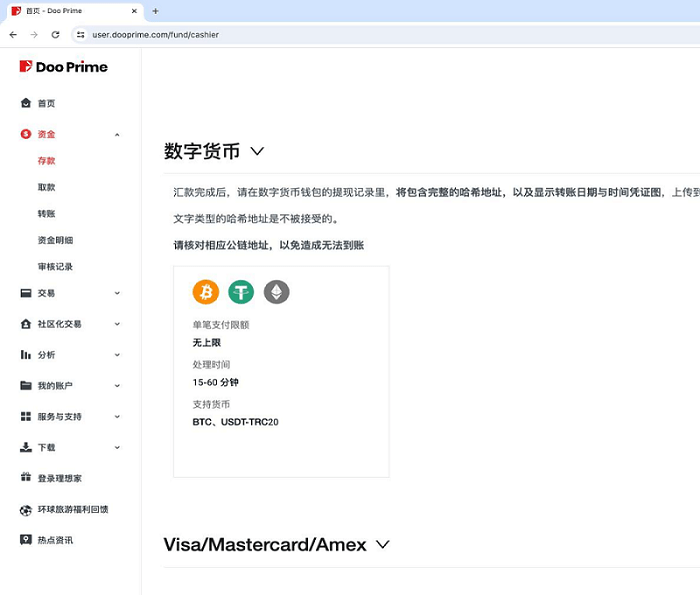Click the 15-60 分钟 processing time text
This screenshot has width=700, height=595.
click(215, 382)
